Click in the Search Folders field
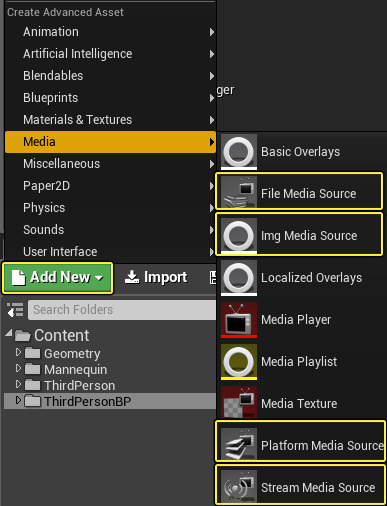The height and width of the screenshot is (506, 387). (122, 310)
